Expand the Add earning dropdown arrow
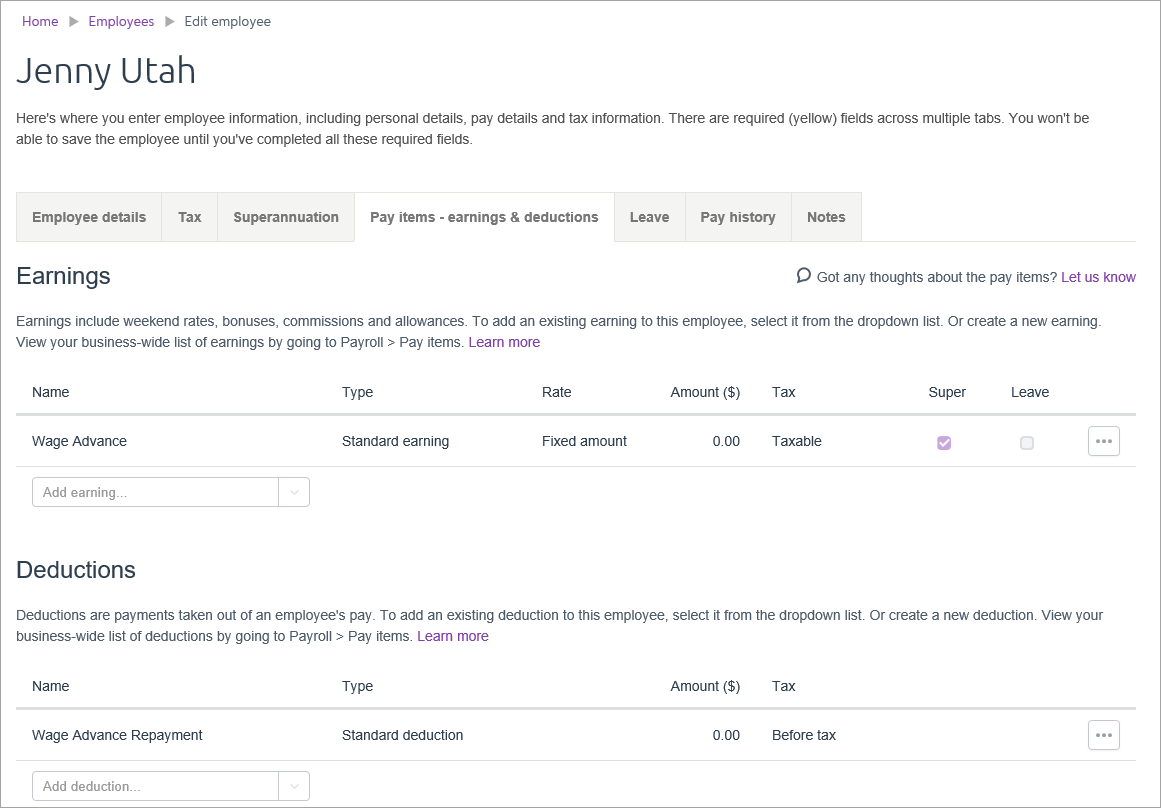Image resolution: width=1161 pixels, height=808 pixels. point(294,492)
